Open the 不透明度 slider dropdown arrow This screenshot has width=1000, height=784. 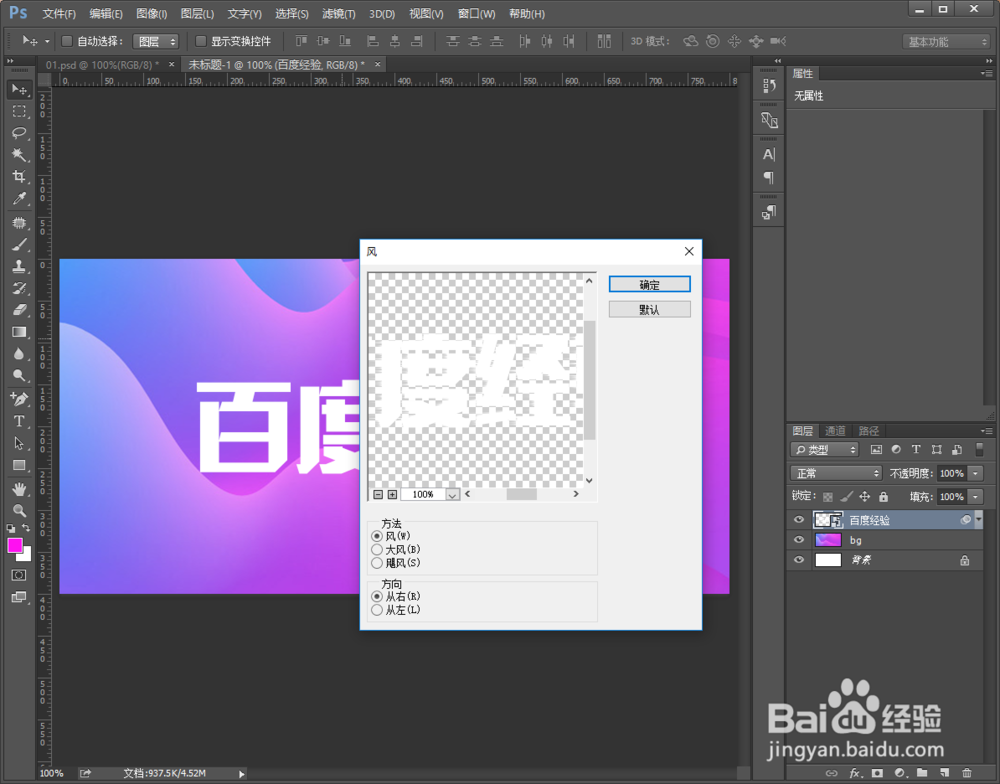tap(976, 473)
